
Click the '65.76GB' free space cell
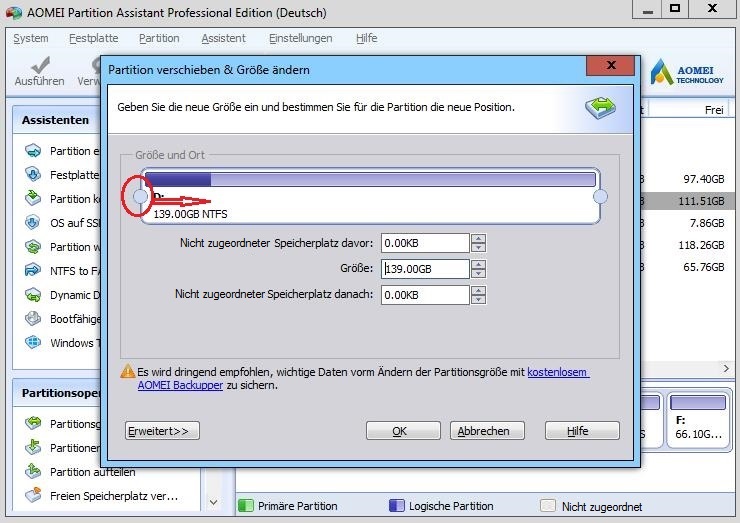(704, 267)
